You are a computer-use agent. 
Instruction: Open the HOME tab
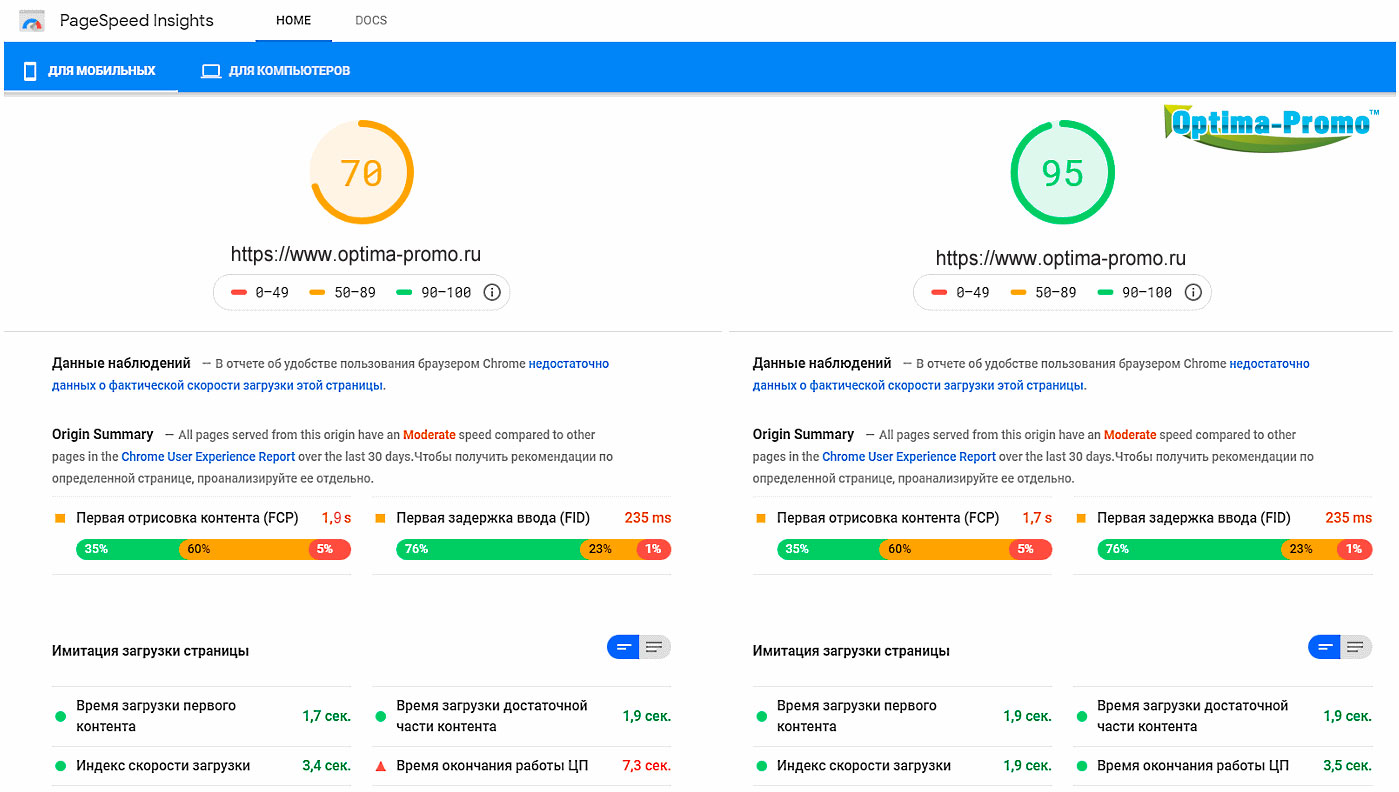click(293, 21)
